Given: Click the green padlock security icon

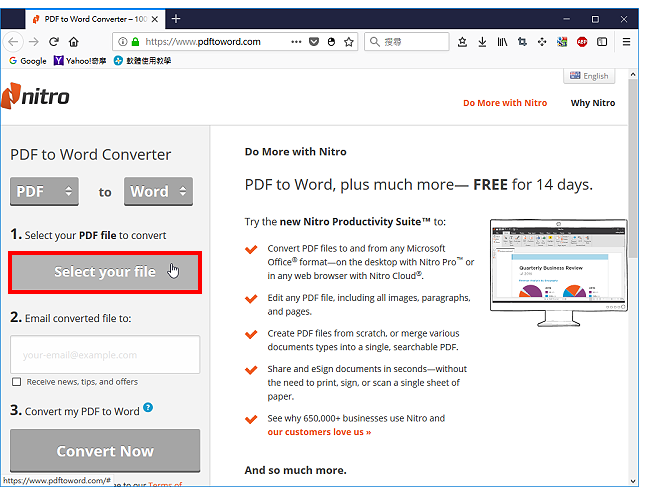Looking at the screenshot, I should tap(135, 42).
